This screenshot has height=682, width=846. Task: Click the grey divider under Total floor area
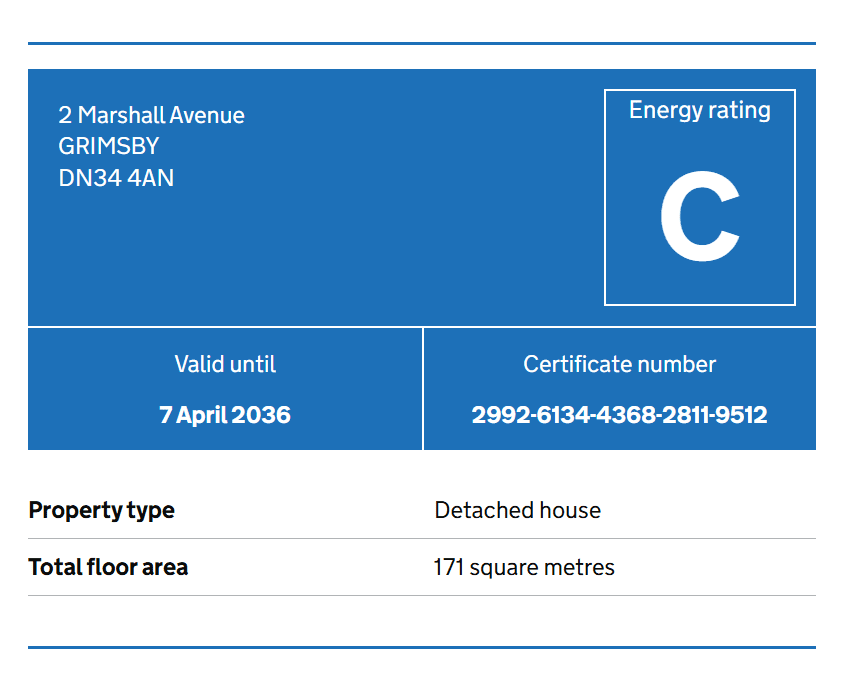pyautogui.click(x=422, y=595)
